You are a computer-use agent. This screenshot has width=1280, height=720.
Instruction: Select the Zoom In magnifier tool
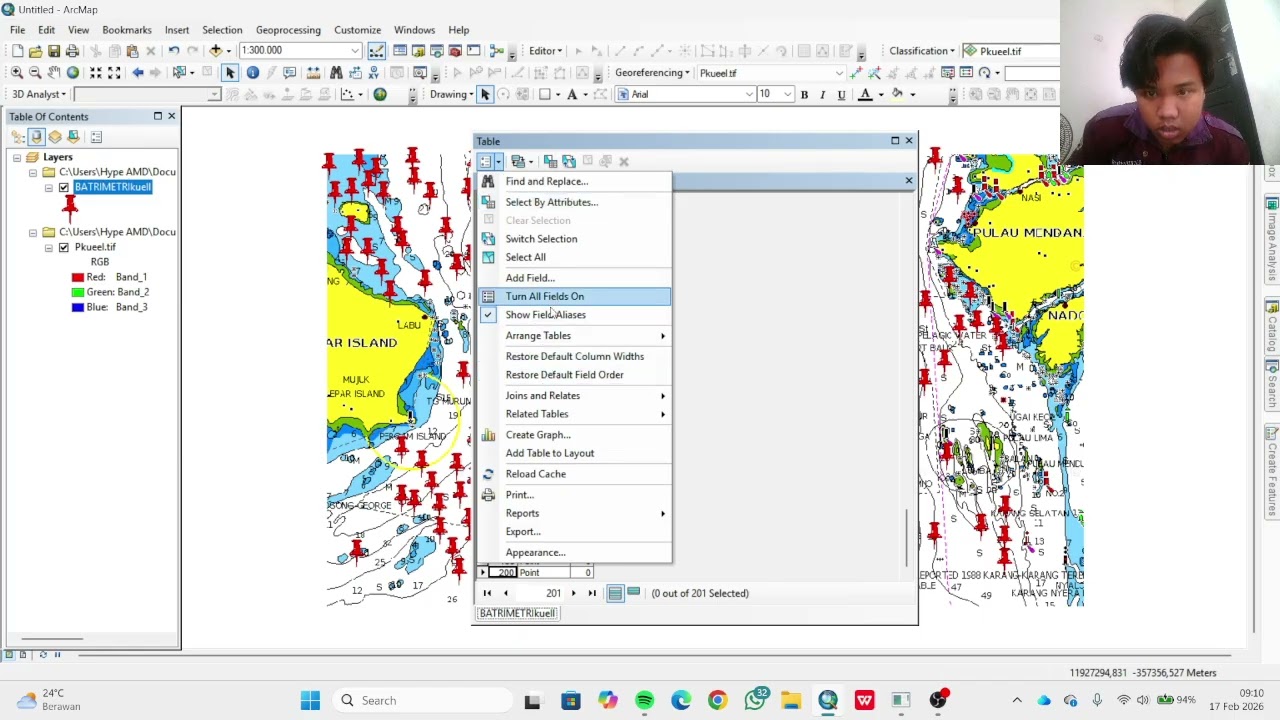[17, 73]
